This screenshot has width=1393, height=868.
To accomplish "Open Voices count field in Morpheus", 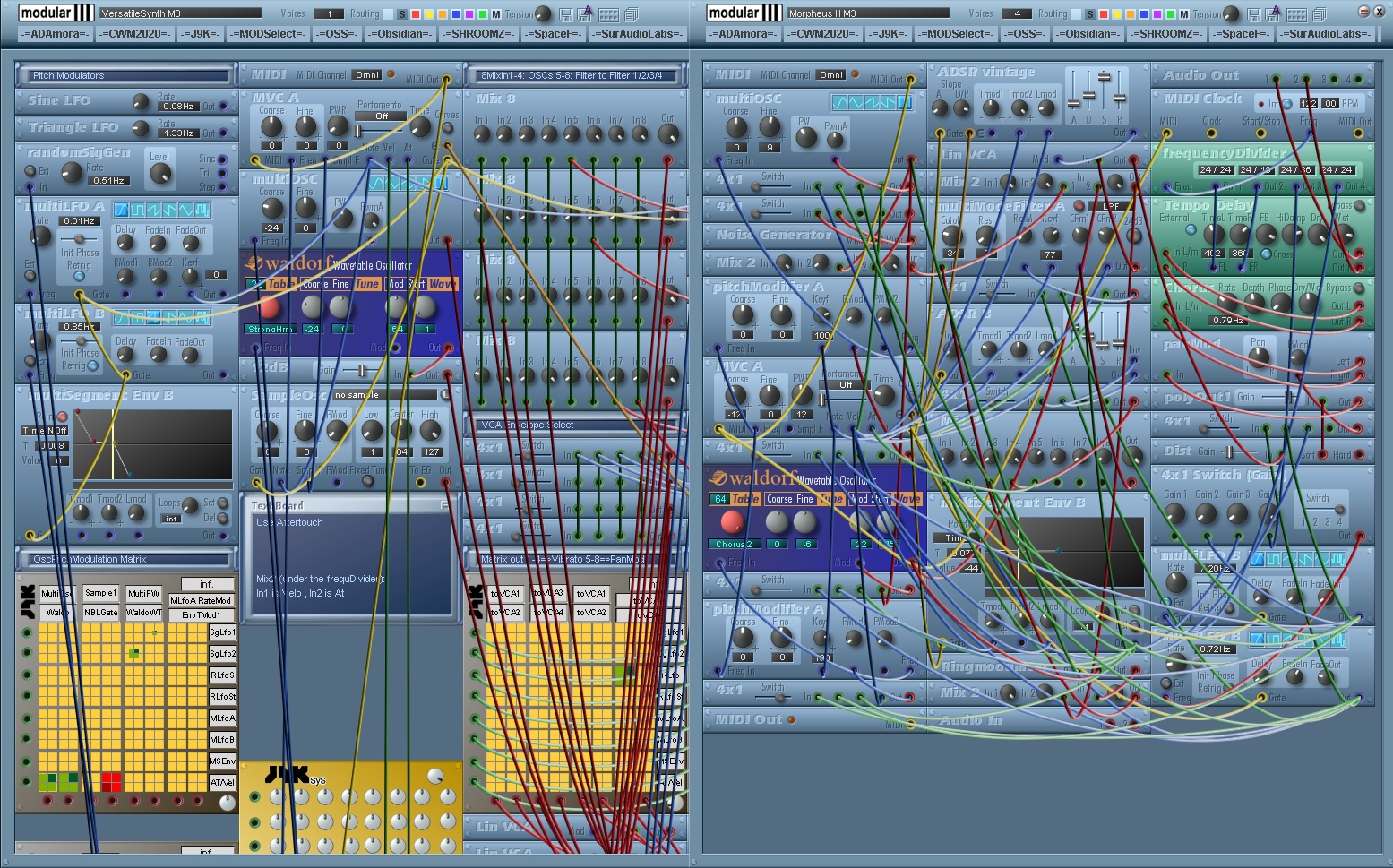I will [1018, 13].
